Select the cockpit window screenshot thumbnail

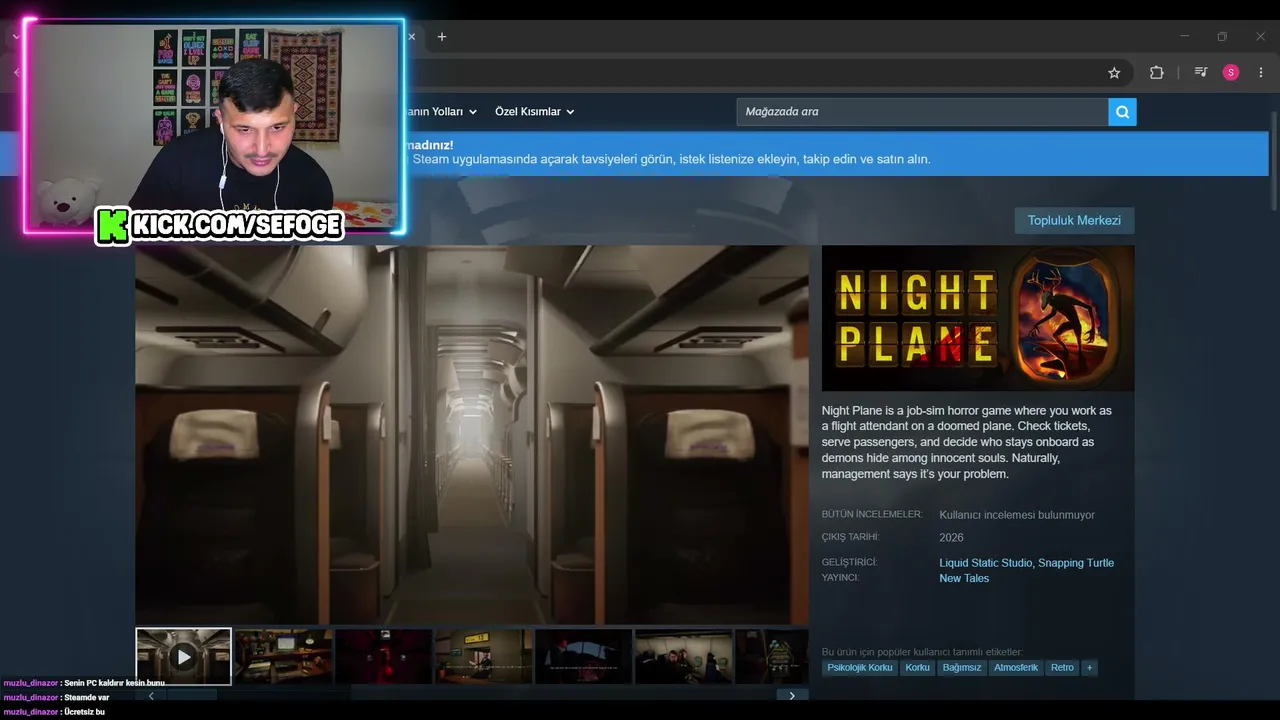[583, 657]
